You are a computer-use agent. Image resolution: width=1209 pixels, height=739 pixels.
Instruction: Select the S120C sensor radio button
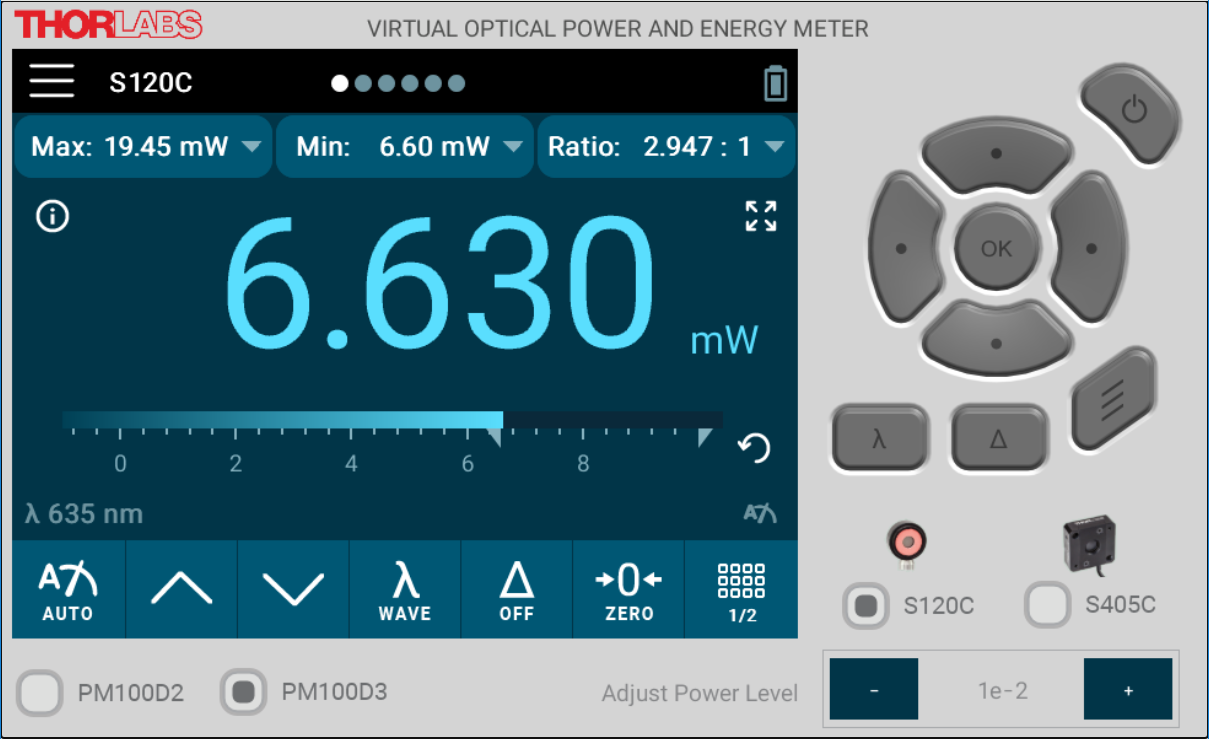(865, 606)
